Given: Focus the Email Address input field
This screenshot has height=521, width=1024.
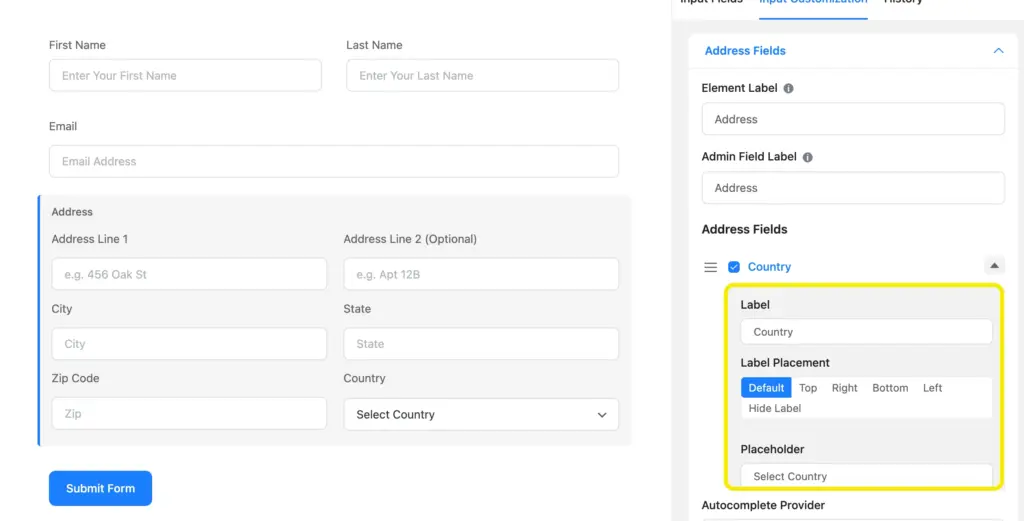Looking at the screenshot, I should point(333,161).
